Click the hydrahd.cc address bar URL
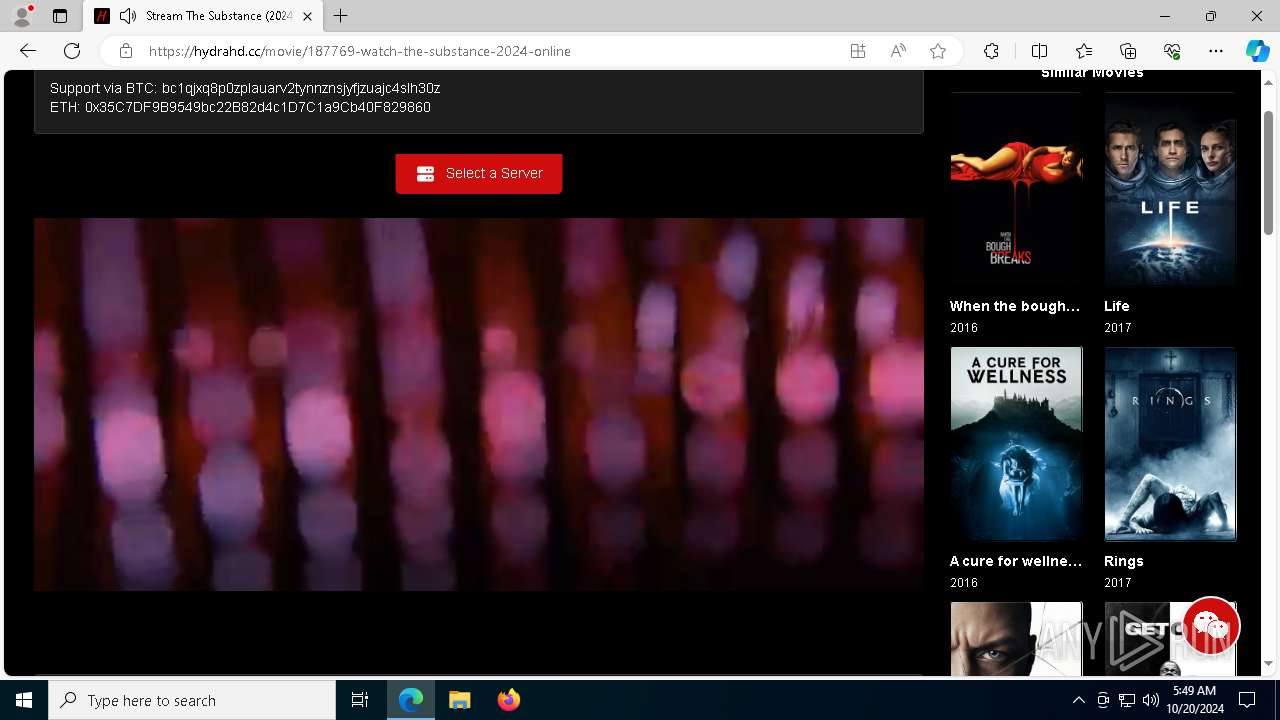The height and width of the screenshot is (720, 1280). pos(360,51)
